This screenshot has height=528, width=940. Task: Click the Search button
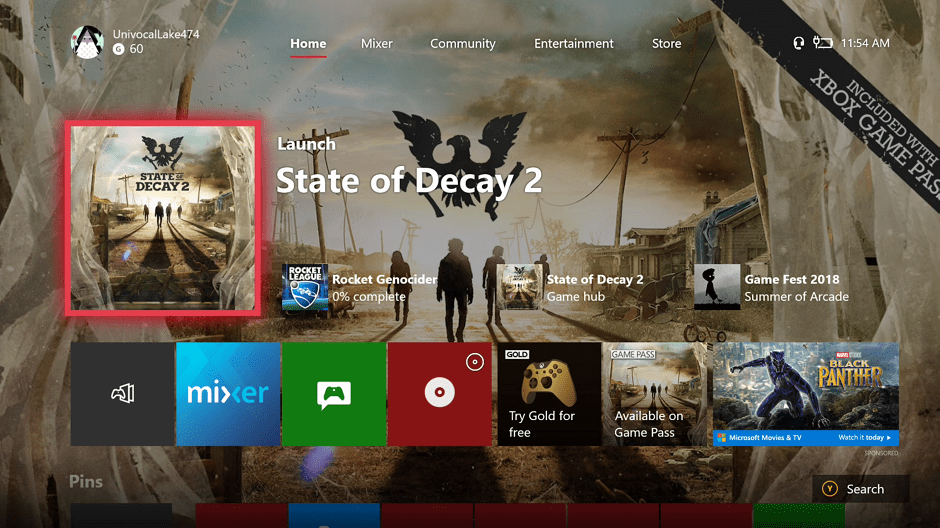coord(860,489)
